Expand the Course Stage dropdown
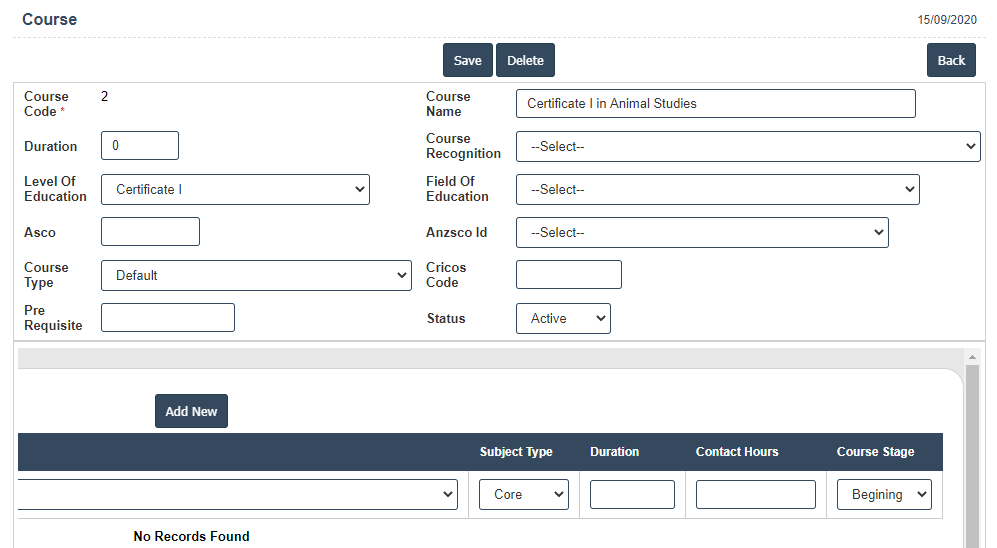997x548 pixels. pyautogui.click(x=884, y=495)
